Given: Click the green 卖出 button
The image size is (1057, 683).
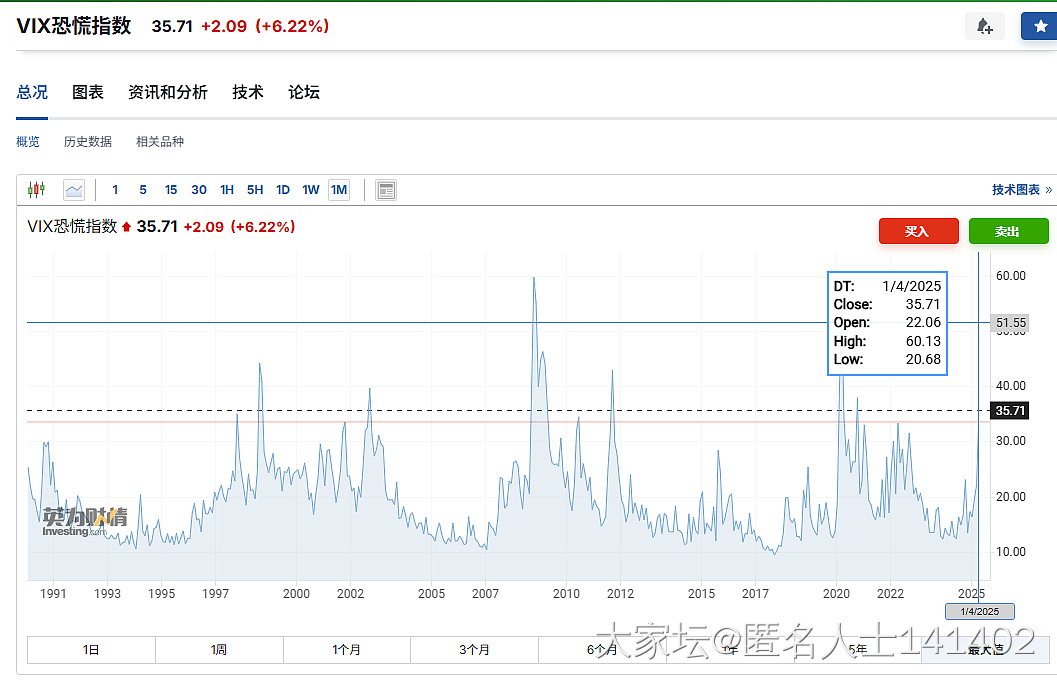Looking at the screenshot, I should tap(1008, 231).
